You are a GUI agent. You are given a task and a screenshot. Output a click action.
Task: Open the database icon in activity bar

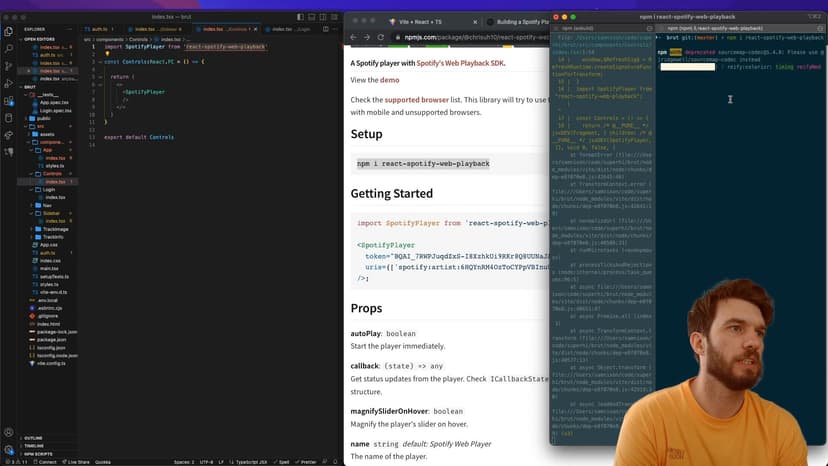8,118
